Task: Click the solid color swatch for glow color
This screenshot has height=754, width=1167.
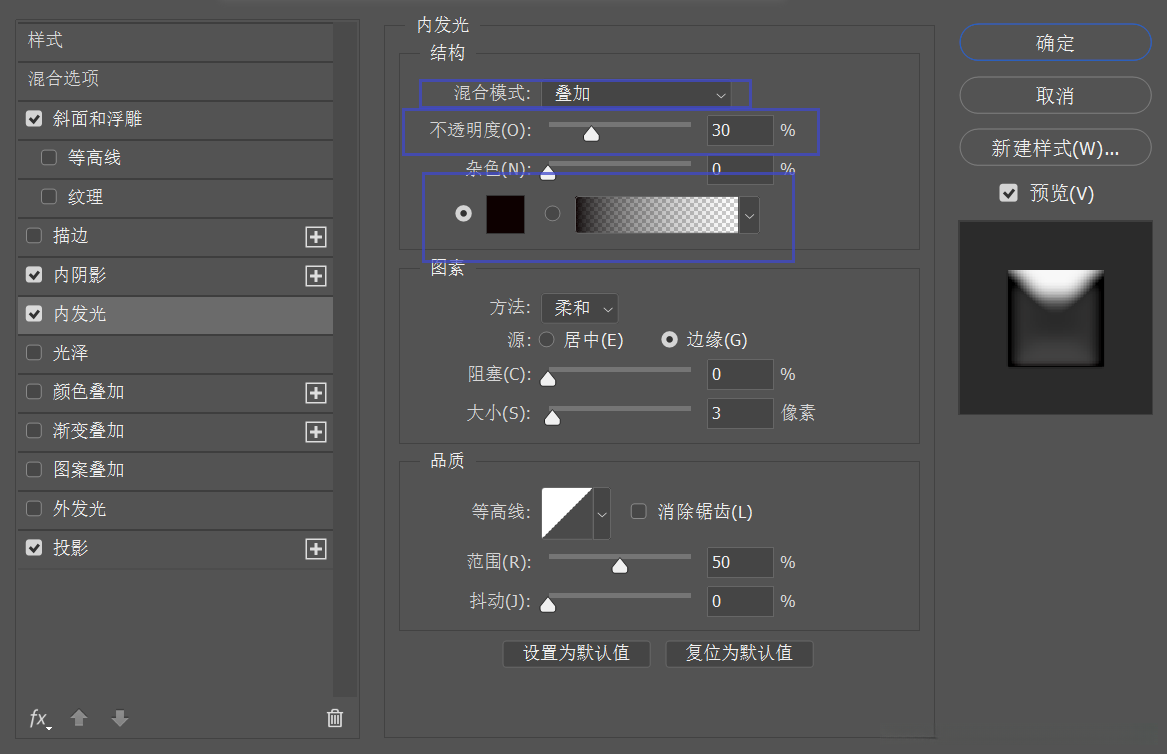Action: [x=505, y=213]
